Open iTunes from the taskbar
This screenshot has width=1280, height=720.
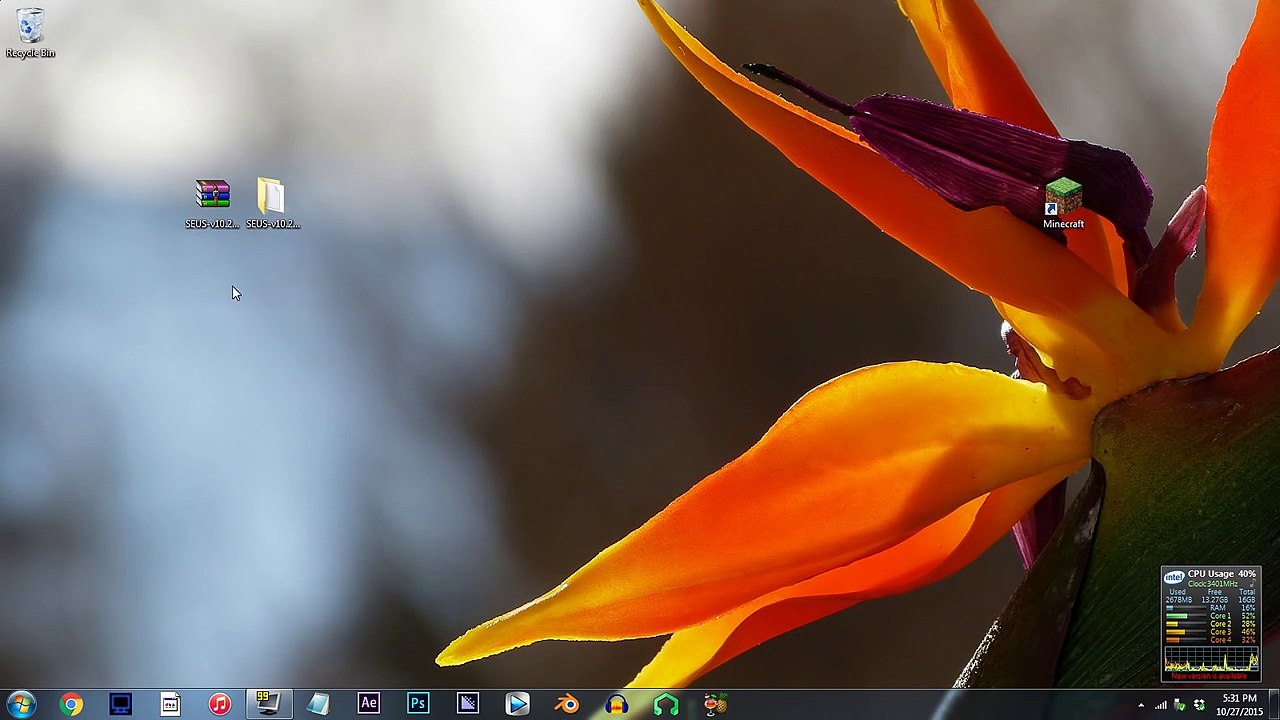[220, 704]
